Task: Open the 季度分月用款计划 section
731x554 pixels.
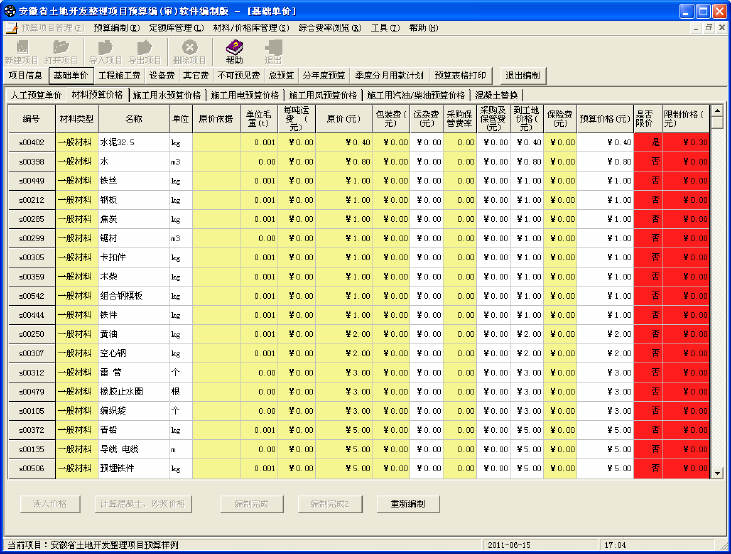Action: coord(389,75)
